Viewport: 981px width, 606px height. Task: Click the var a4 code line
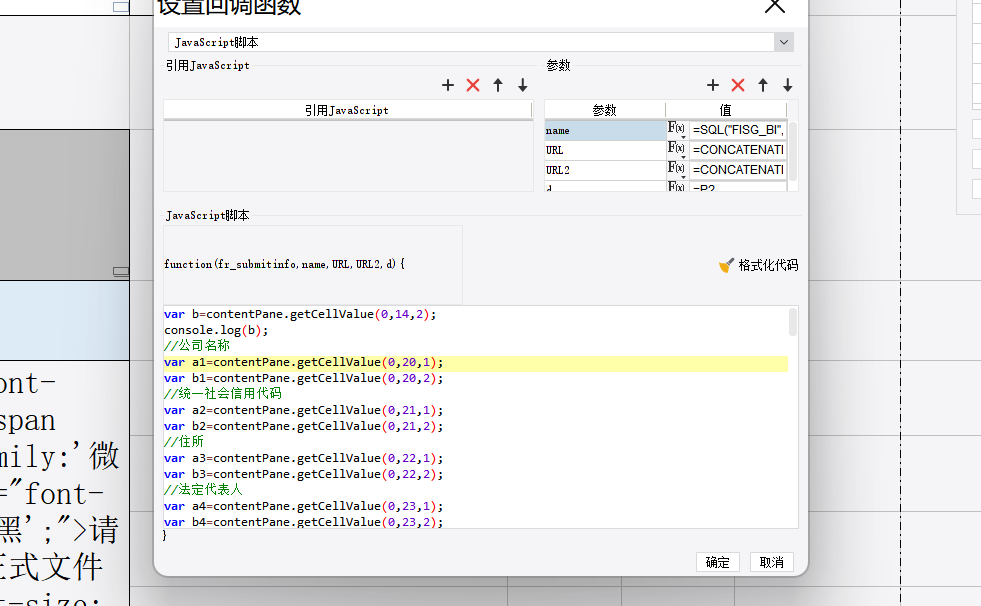(303, 507)
